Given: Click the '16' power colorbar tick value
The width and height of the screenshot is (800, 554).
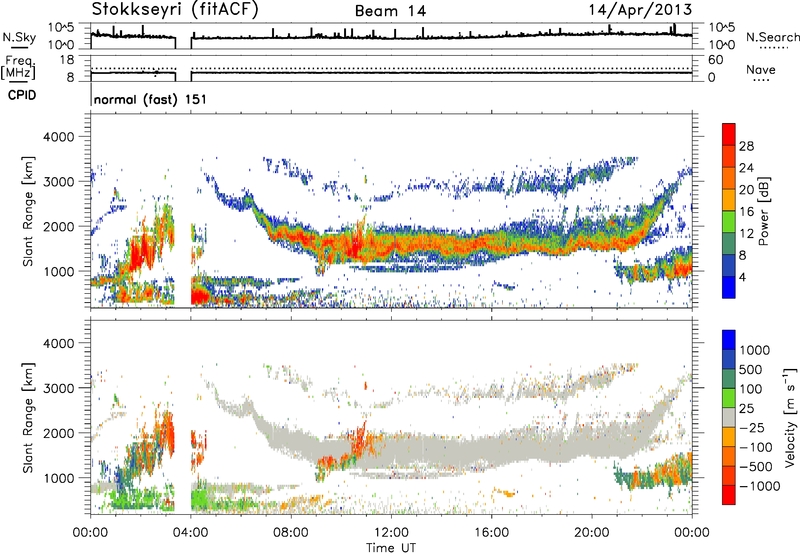Looking at the screenshot, I should click(746, 212).
